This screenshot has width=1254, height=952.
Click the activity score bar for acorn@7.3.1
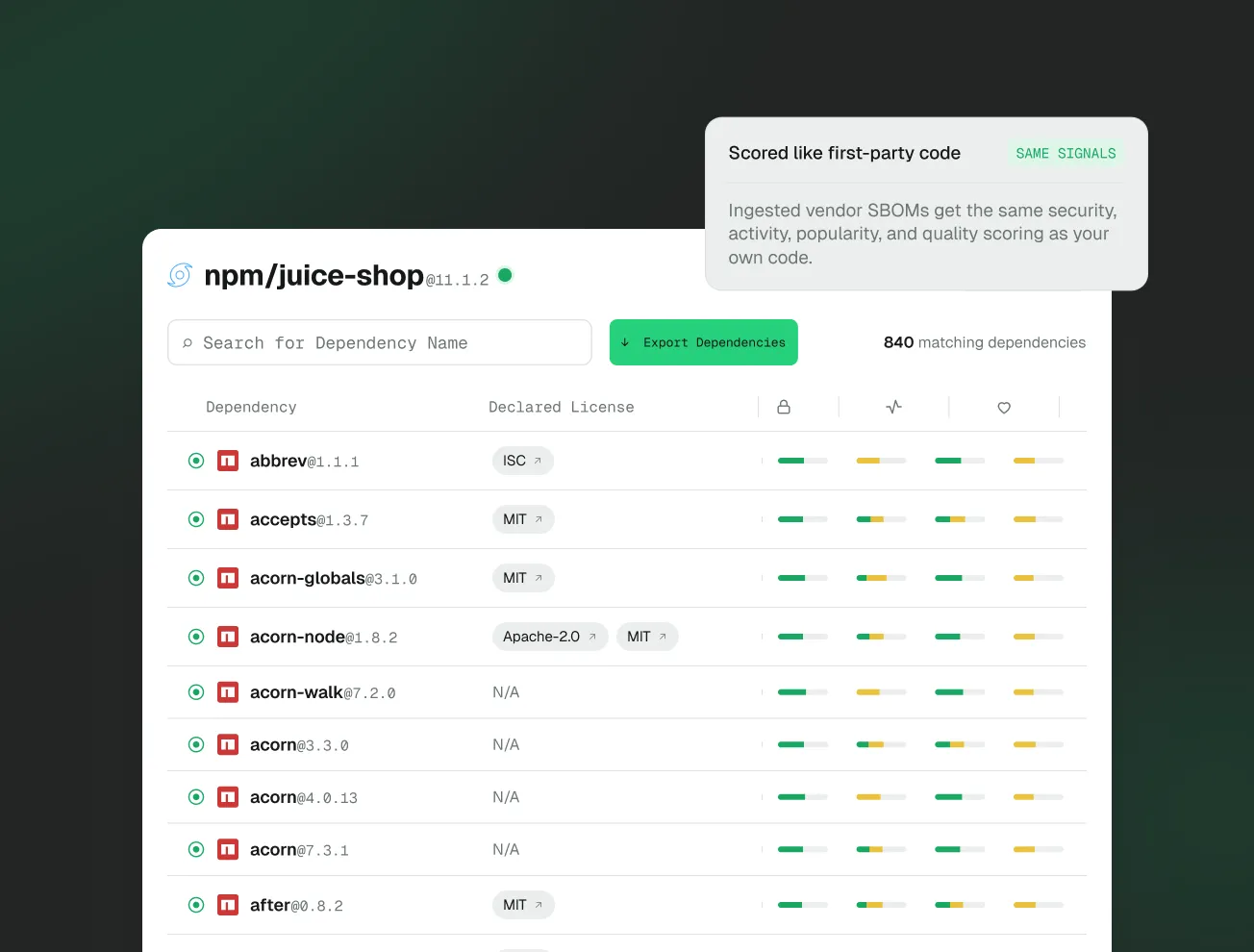[x=882, y=849]
